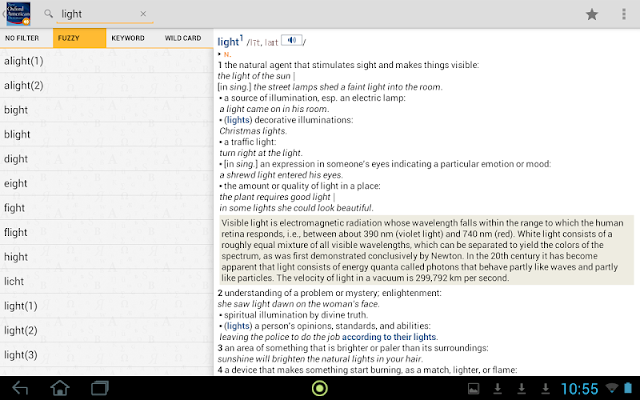Select 'licht' in the list
This screenshot has height=400, width=640.
coord(106,282)
